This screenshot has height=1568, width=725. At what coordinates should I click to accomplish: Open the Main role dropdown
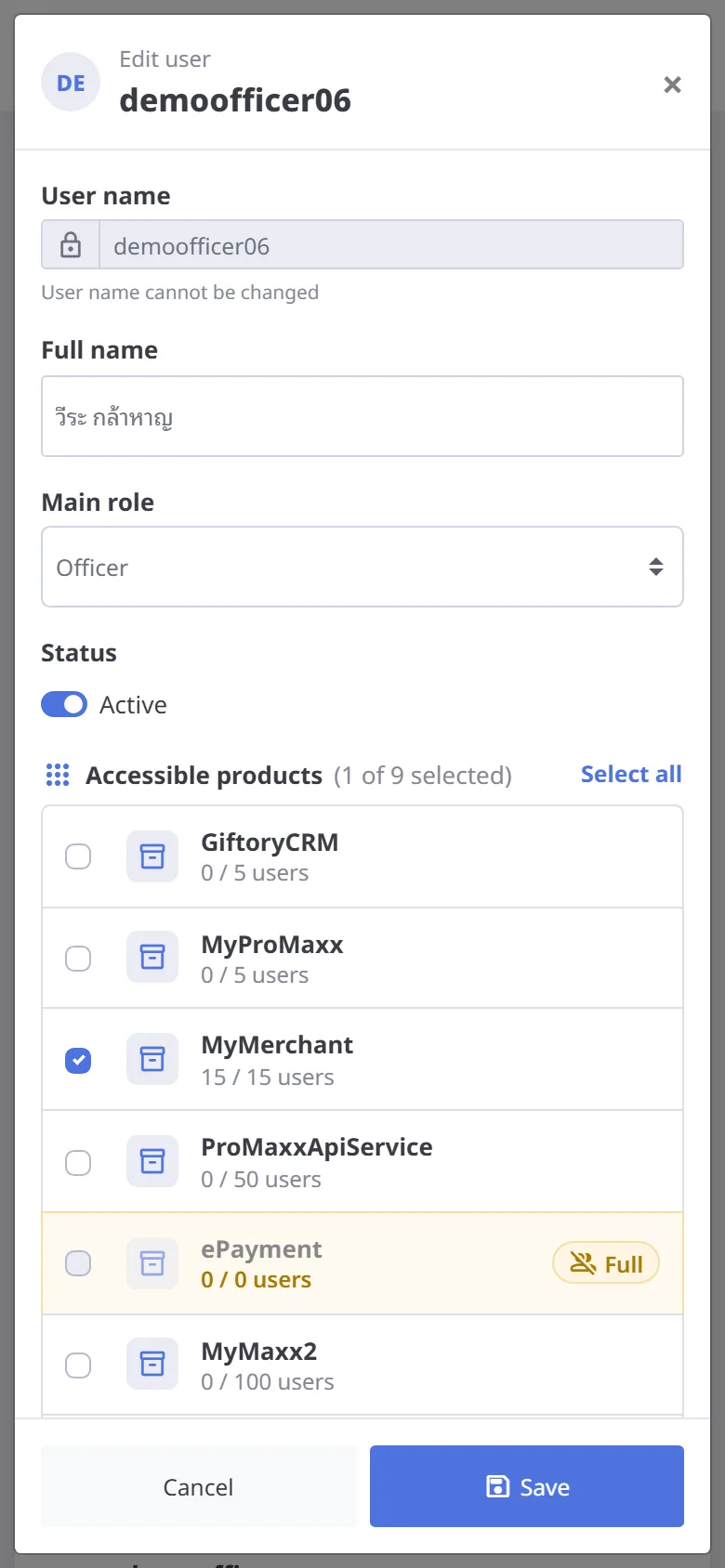362,567
